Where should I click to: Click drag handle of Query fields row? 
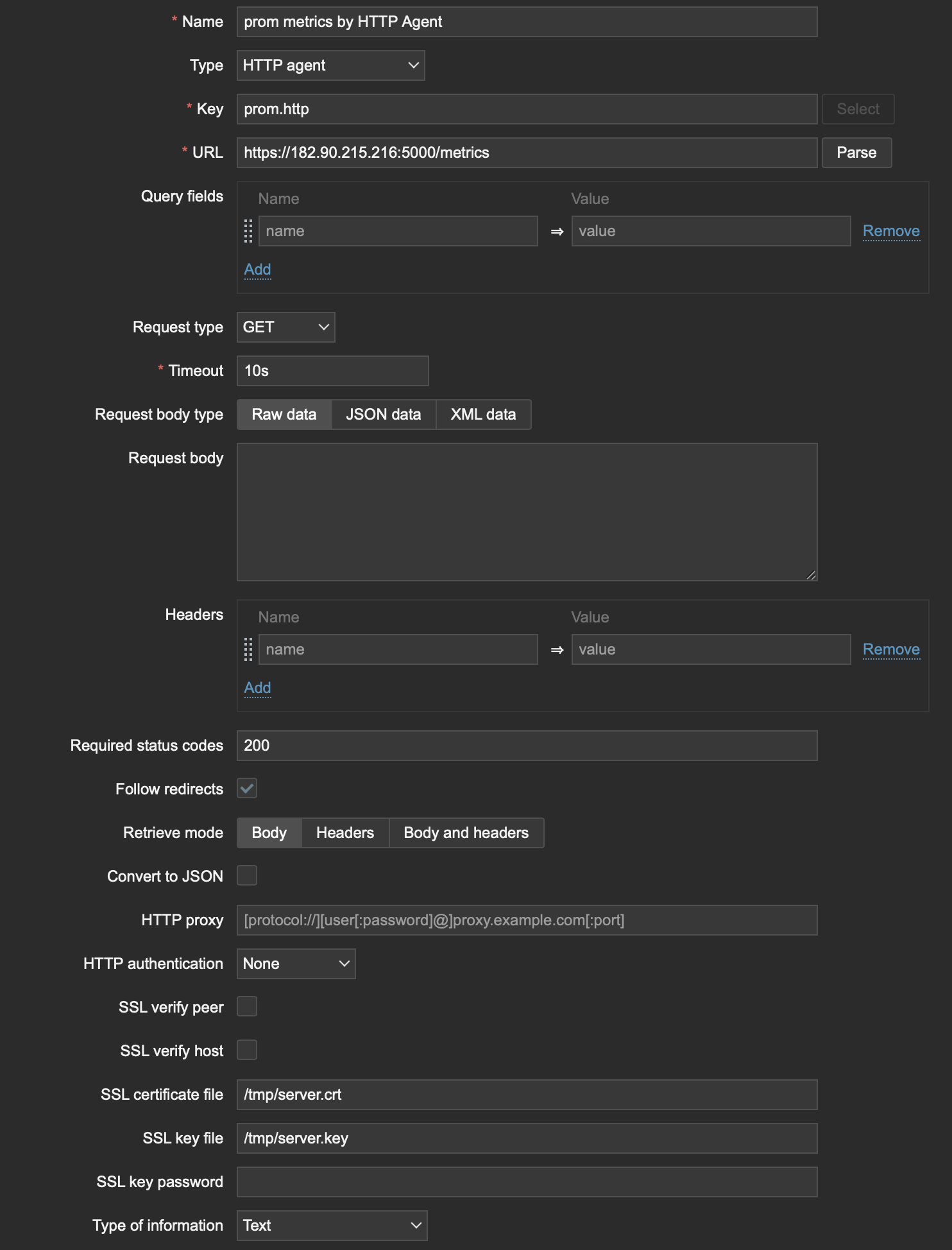(248, 231)
